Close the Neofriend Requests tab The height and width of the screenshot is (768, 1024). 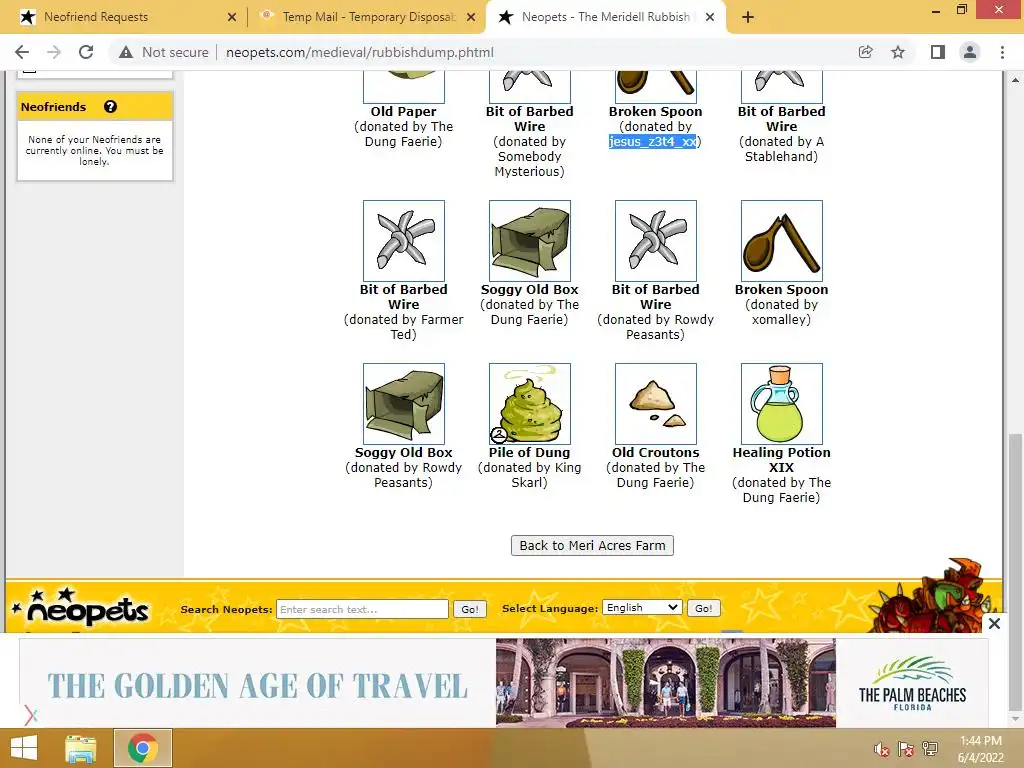[232, 18]
